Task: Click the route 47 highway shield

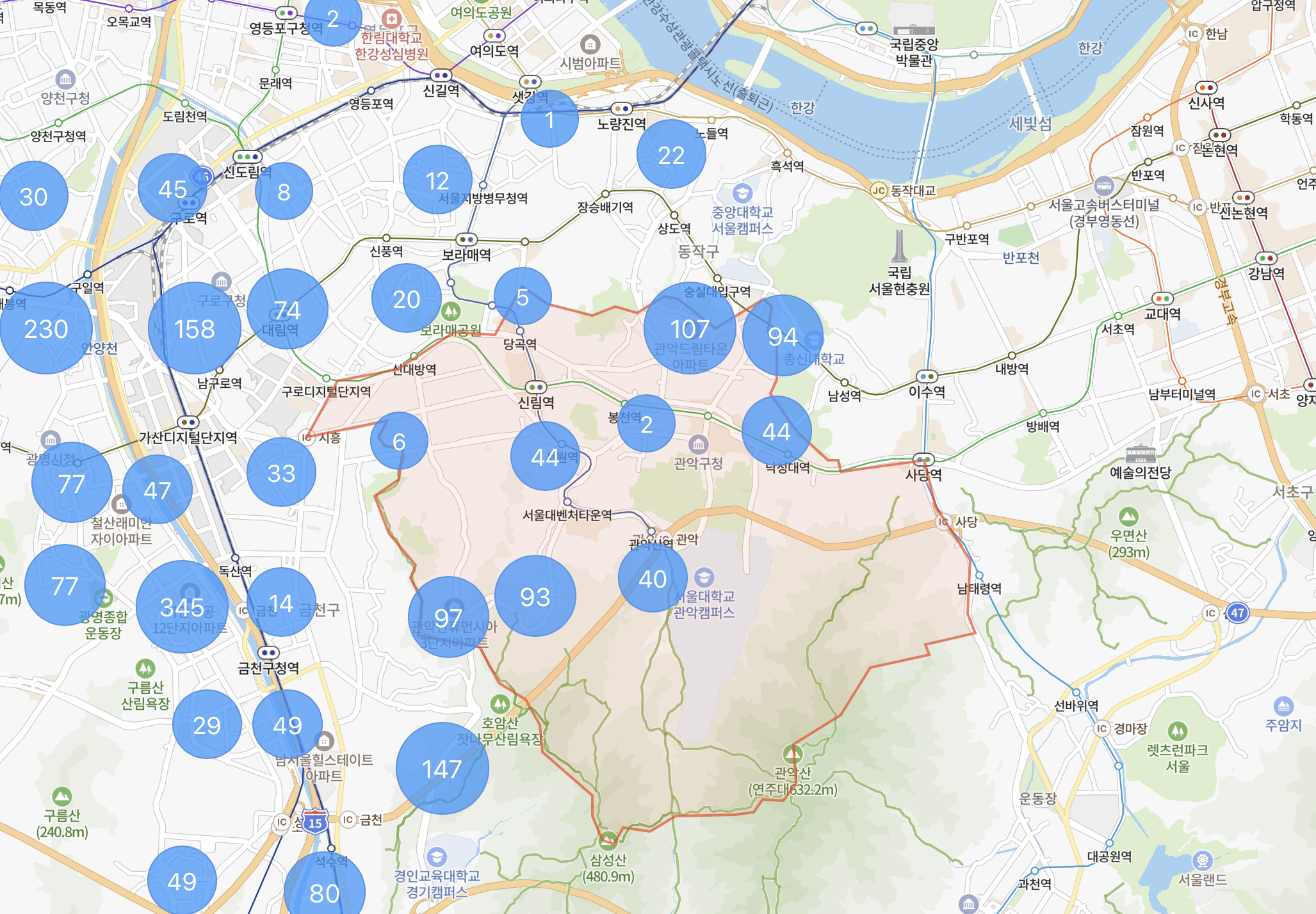Action: (1237, 613)
